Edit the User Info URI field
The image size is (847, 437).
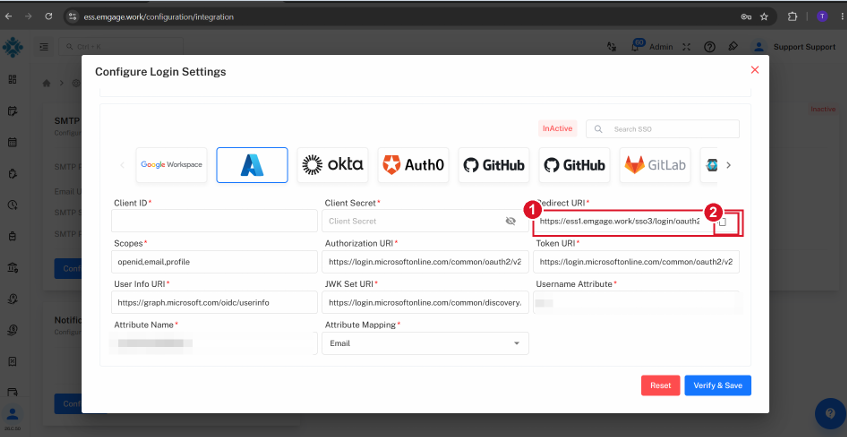pos(214,302)
